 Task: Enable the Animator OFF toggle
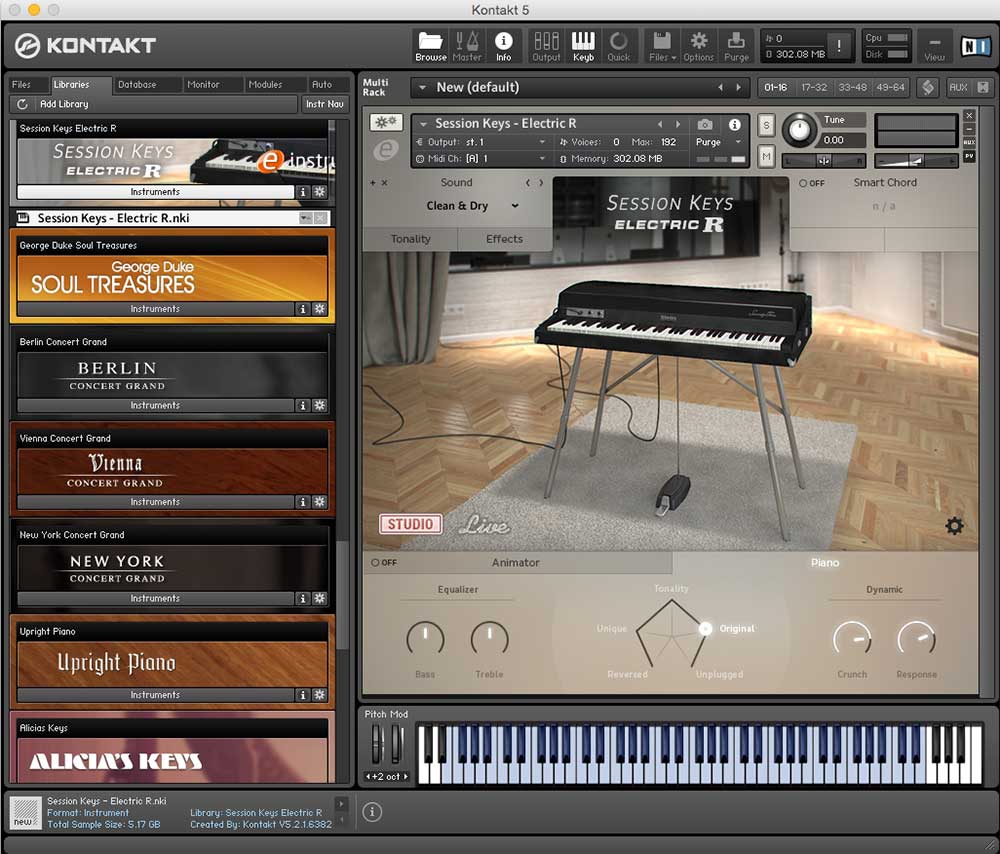pyautogui.click(x=384, y=563)
